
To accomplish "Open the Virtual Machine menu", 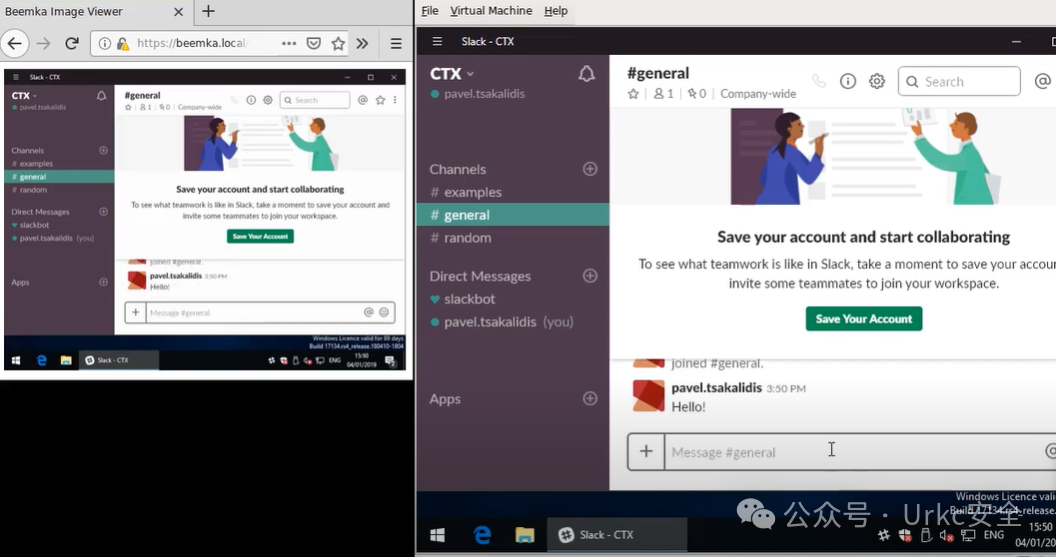I will (491, 11).
